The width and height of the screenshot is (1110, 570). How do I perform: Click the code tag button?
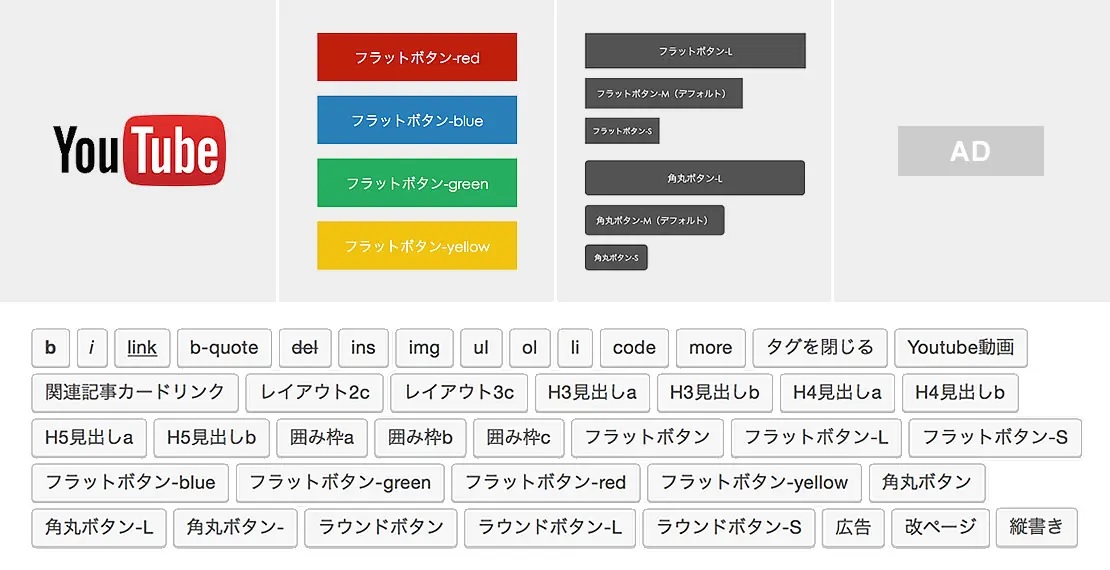(x=634, y=348)
